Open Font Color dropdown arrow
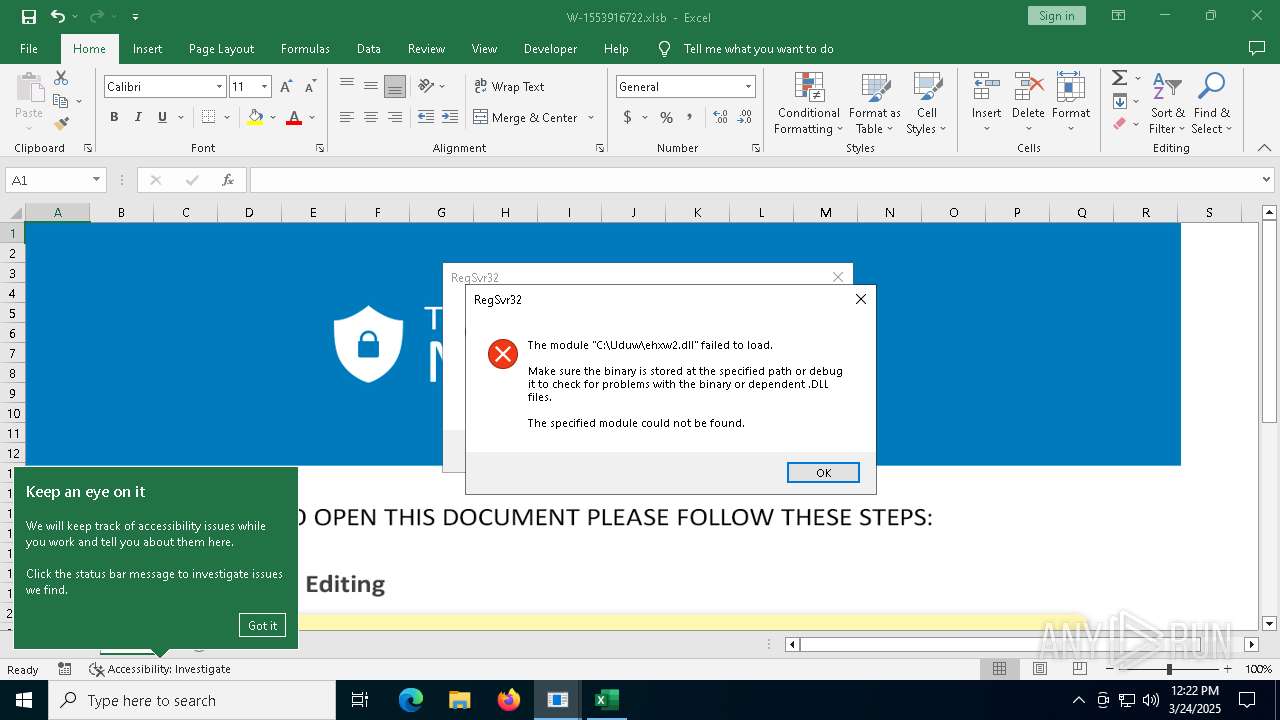This screenshot has width=1280, height=720. pyautogui.click(x=312, y=117)
